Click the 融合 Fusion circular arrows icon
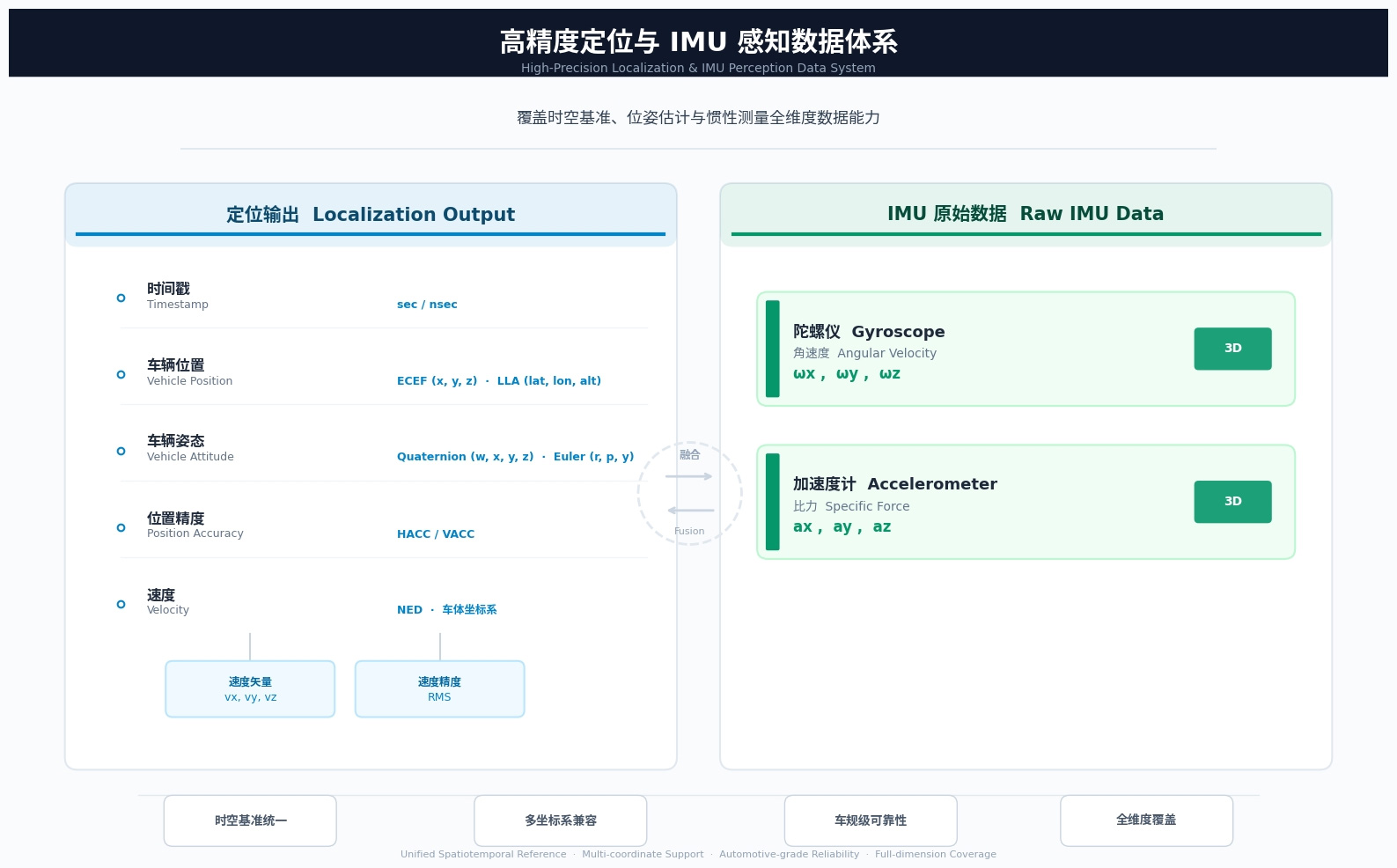 690,493
